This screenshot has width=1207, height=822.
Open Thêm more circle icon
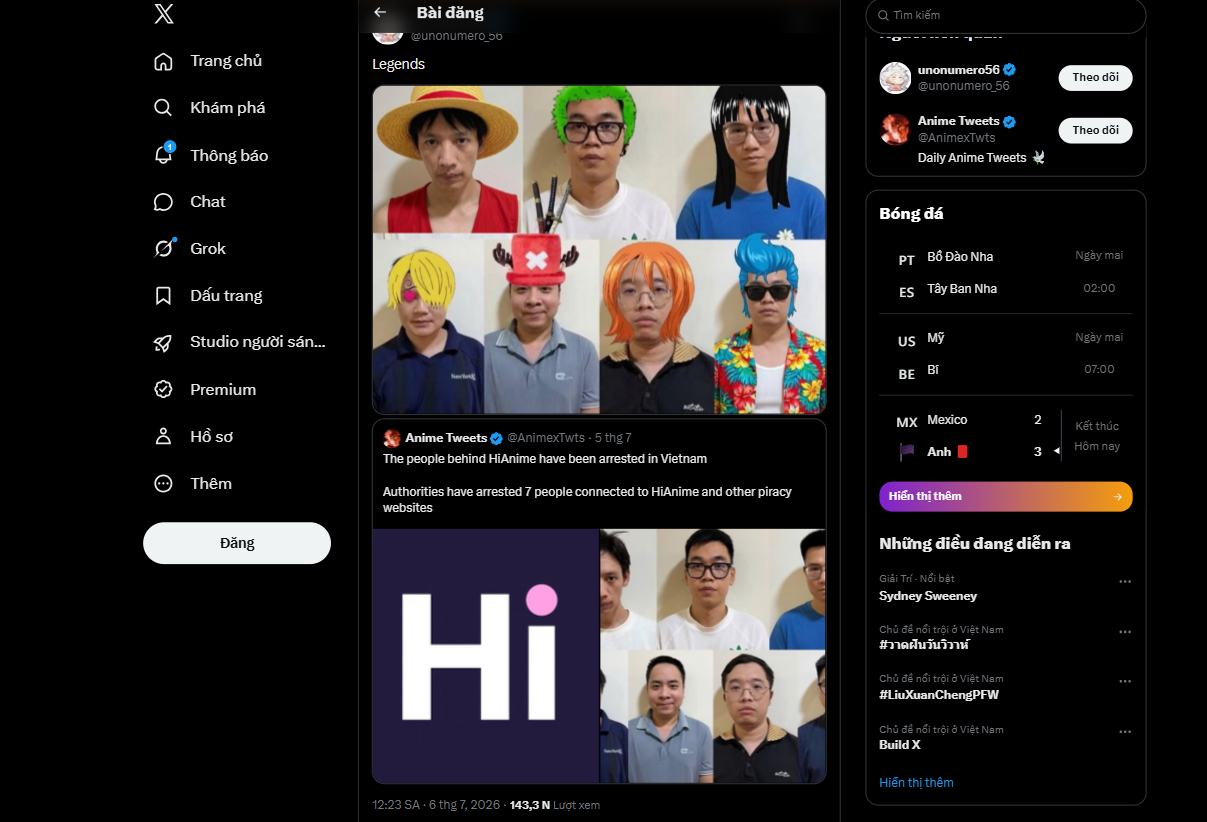pos(164,484)
